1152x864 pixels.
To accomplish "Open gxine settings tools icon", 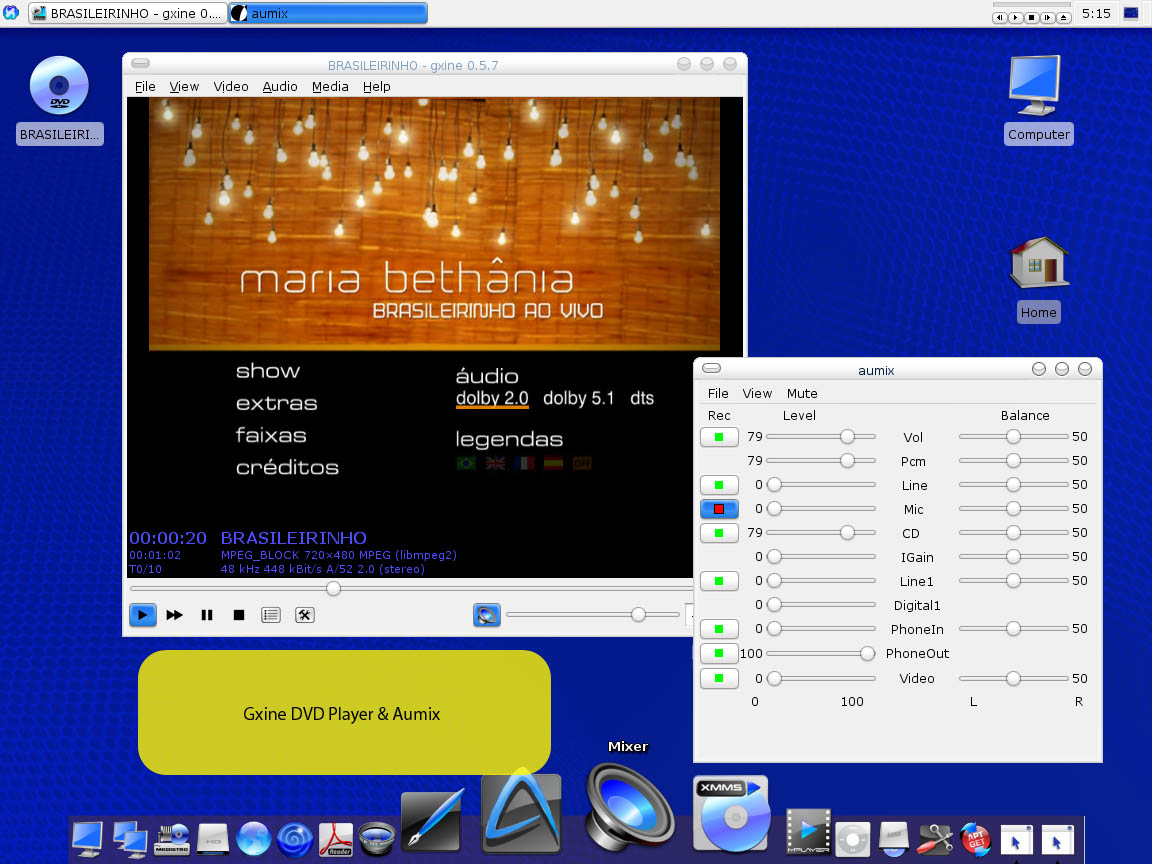I will coord(305,615).
